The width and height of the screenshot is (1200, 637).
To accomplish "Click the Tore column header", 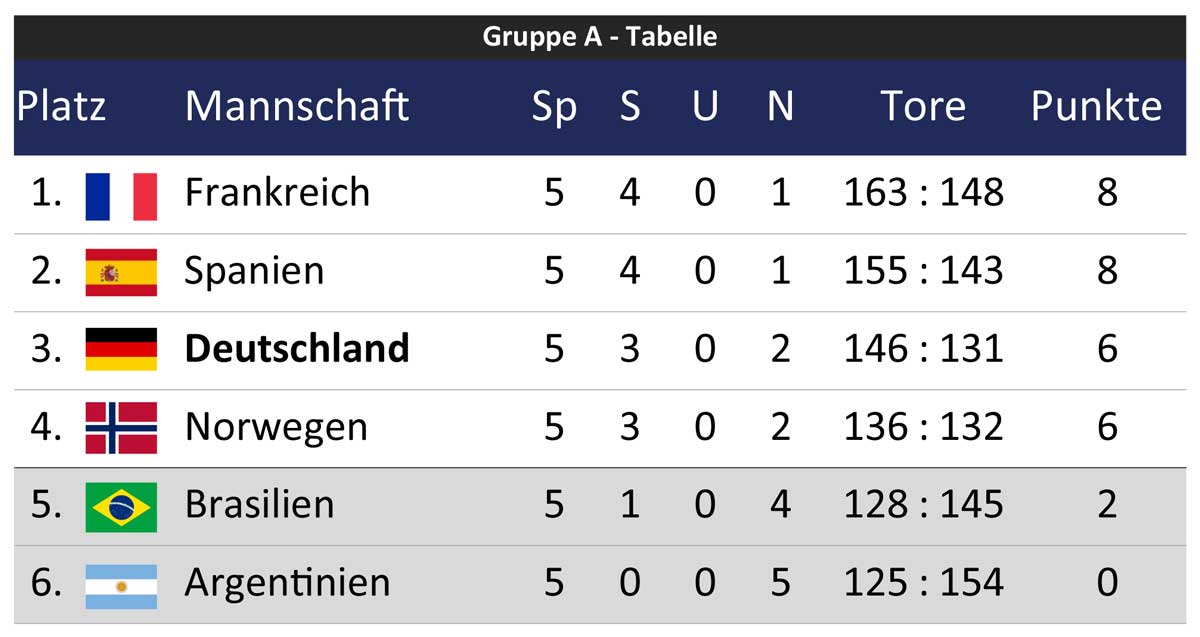I will point(923,106).
